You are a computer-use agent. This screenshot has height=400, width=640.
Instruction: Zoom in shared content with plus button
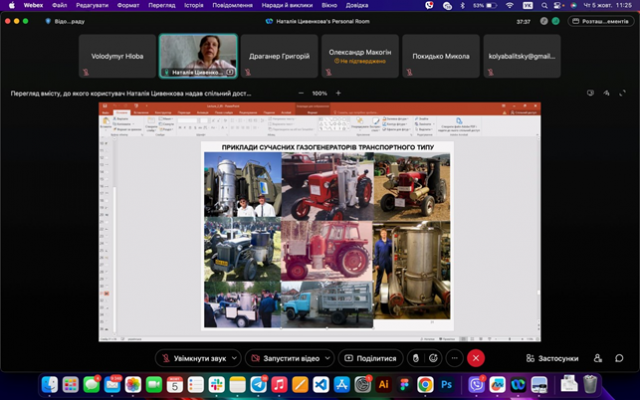tap(338, 93)
